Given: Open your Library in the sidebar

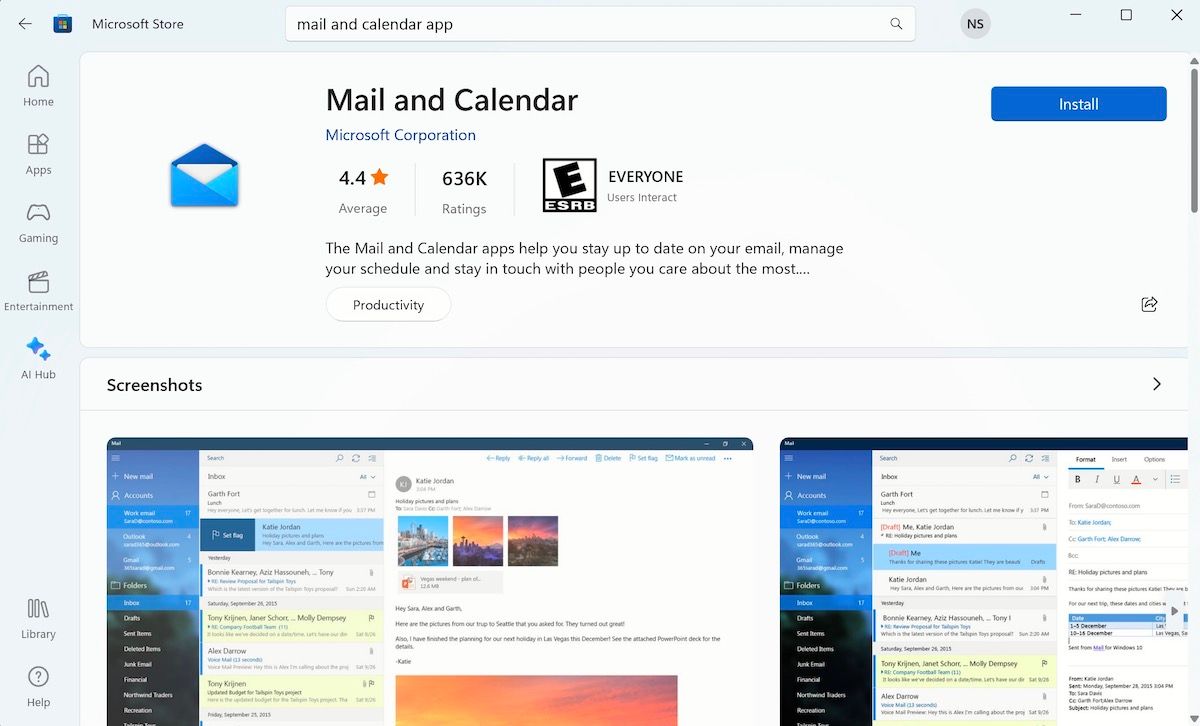Looking at the screenshot, I should 37,617.
